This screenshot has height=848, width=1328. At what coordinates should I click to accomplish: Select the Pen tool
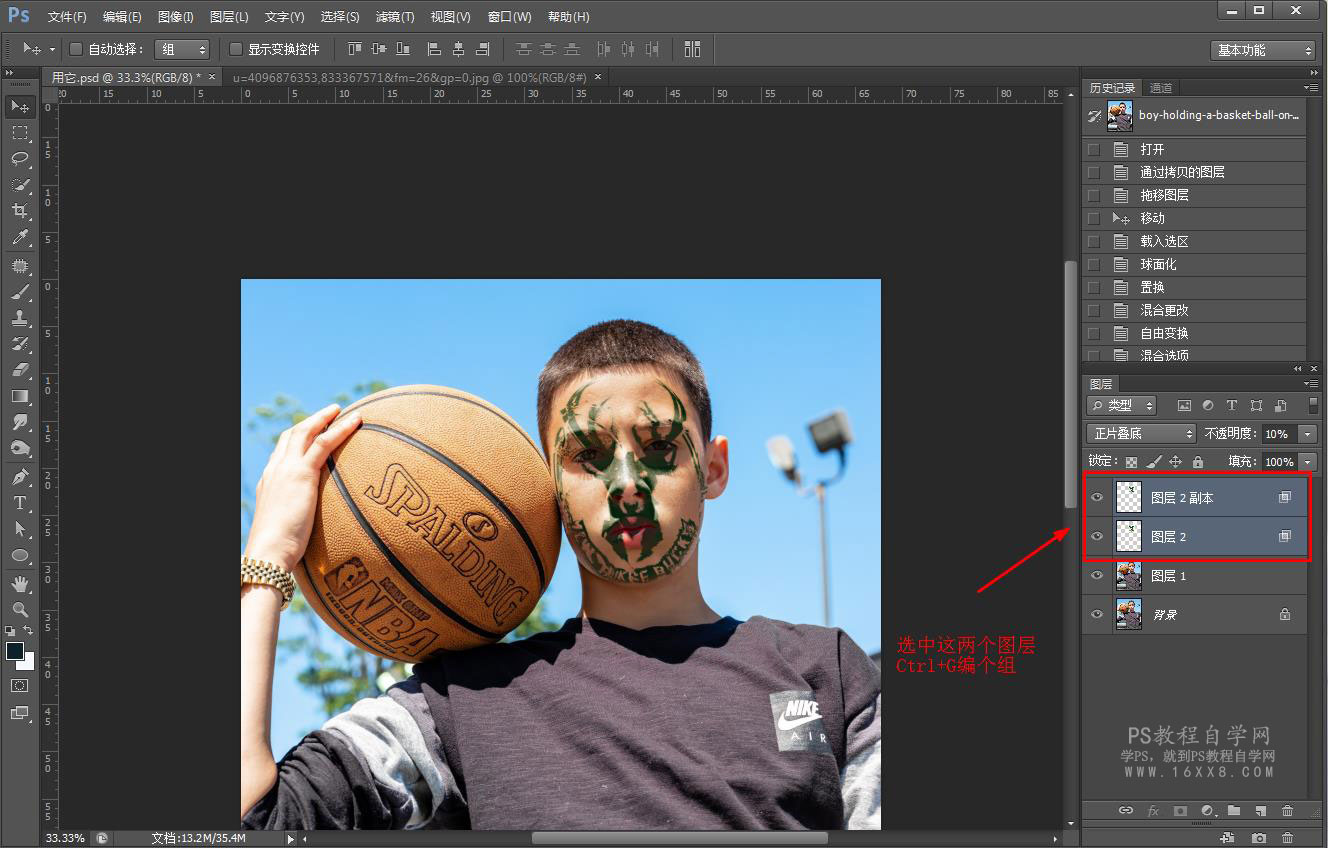point(20,476)
